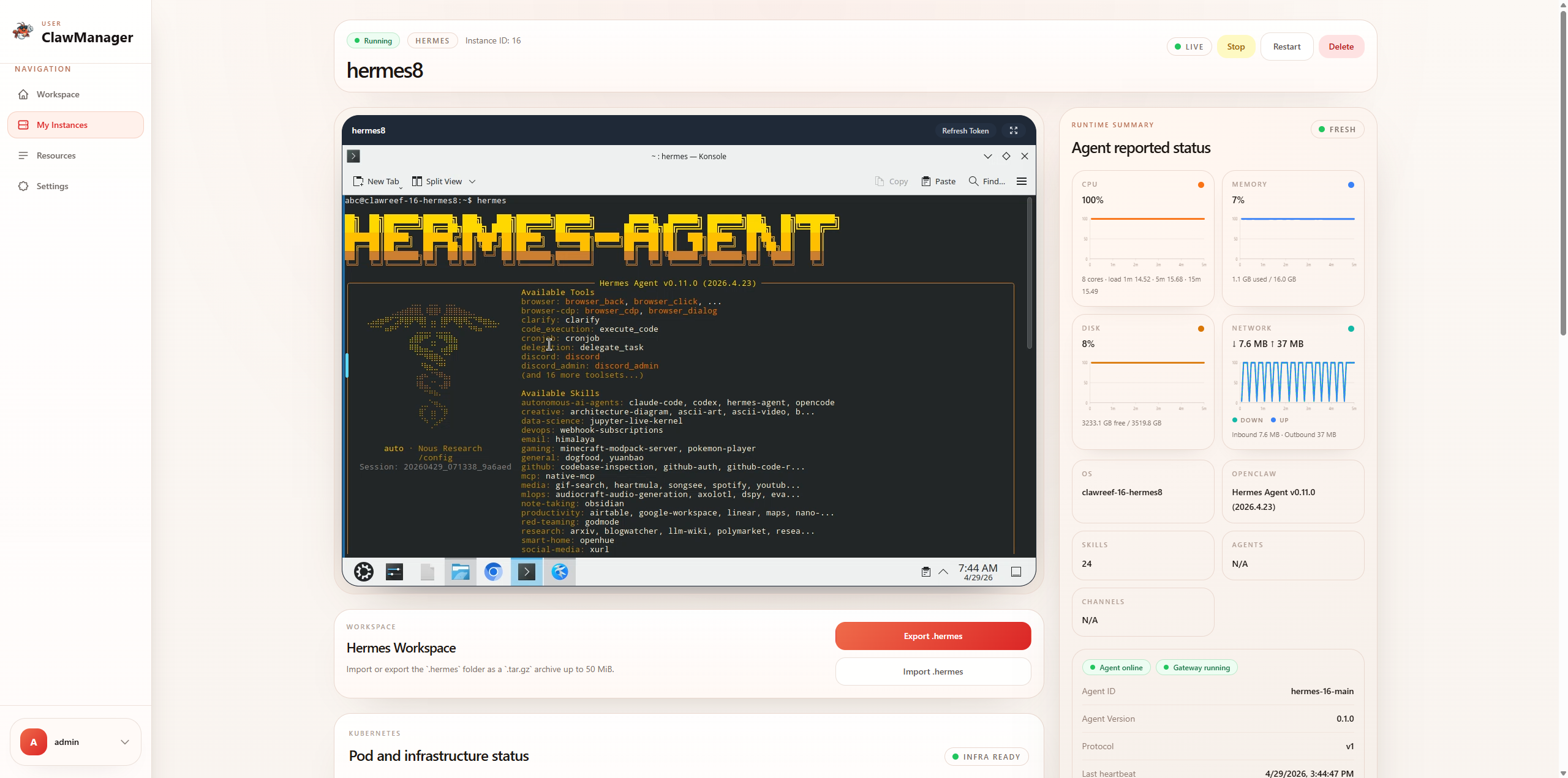Click the Gateway running badge
This screenshot has height=778, width=1568.
click(1196, 667)
